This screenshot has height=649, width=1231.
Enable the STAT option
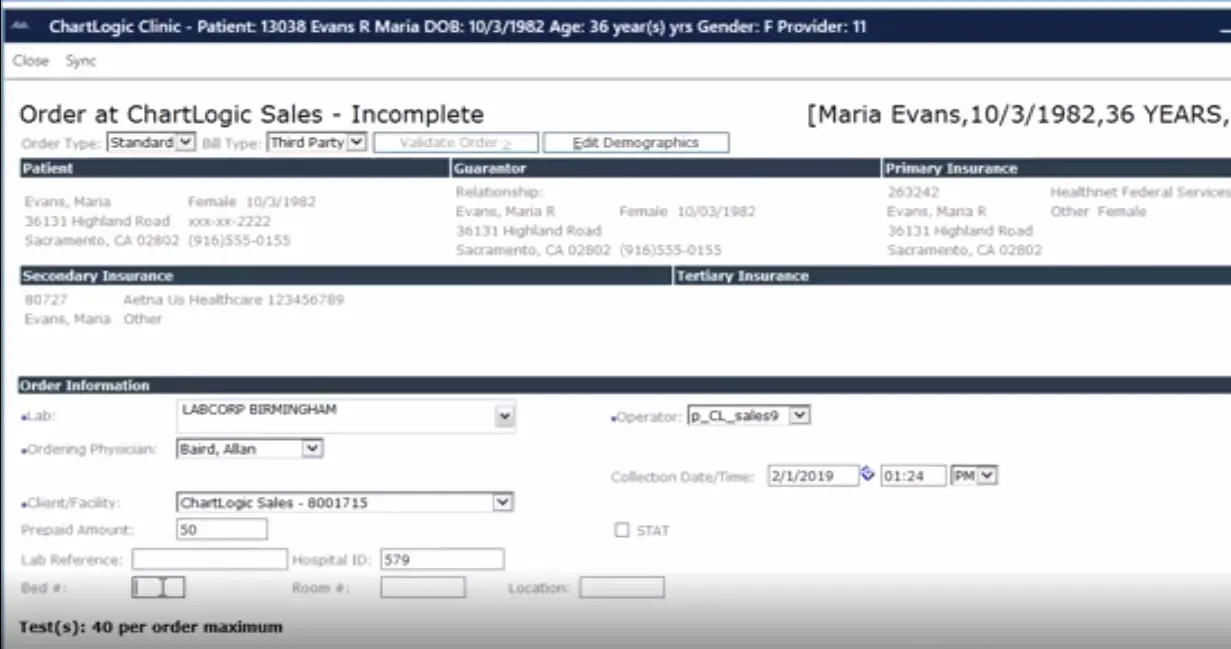pos(622,530)
